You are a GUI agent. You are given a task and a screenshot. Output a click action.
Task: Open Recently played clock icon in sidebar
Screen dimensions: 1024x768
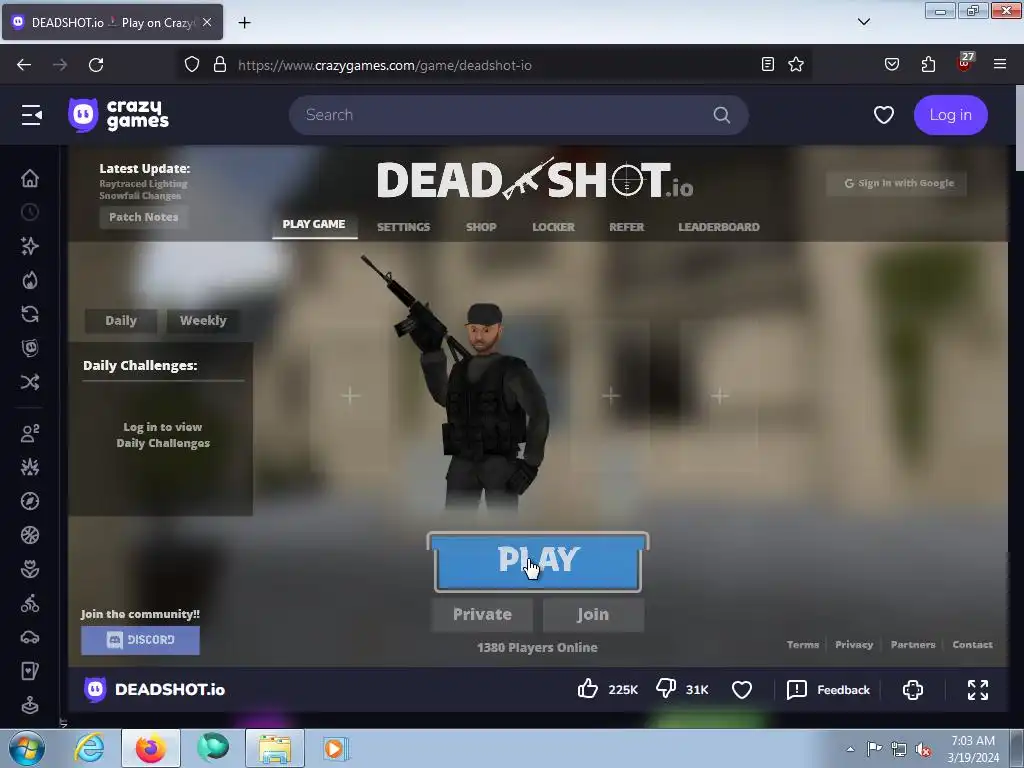pyautogui.click(x=30, y=212)
